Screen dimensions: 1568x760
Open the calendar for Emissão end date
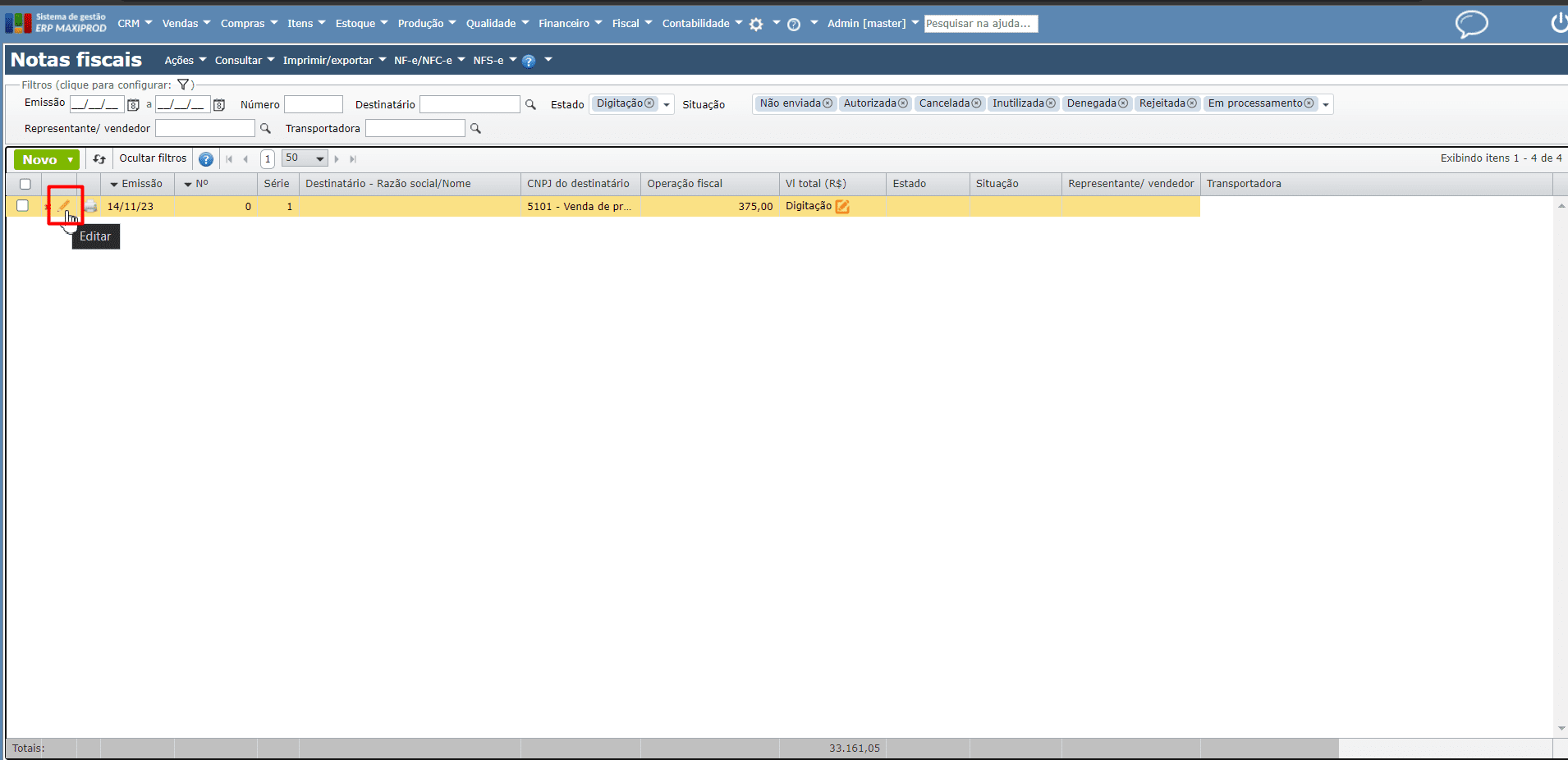[219, 105]
